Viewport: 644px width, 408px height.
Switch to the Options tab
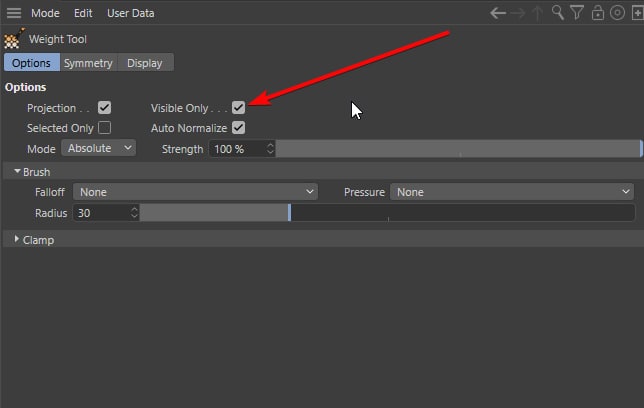(32, 62)
